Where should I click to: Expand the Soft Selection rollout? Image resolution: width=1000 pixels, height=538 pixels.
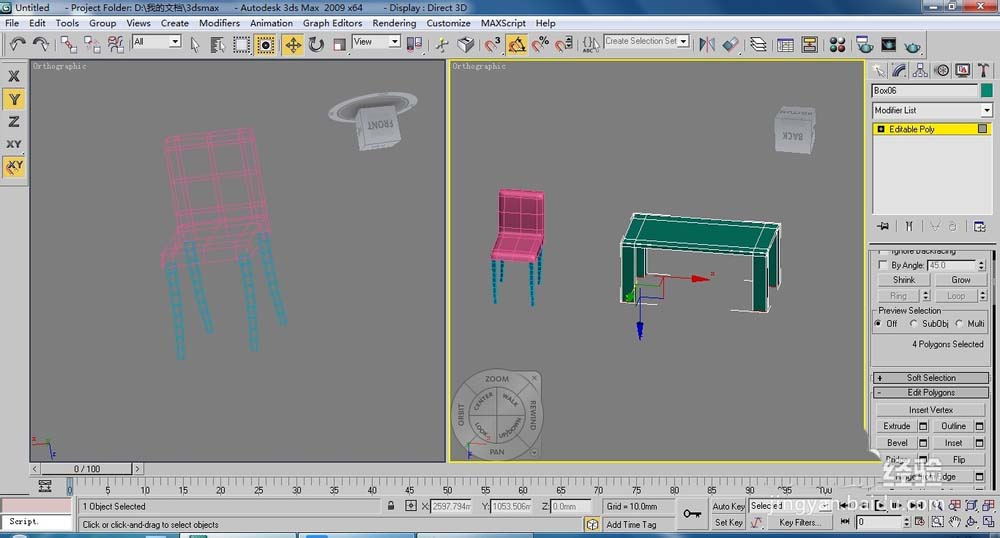coord(931,377)
